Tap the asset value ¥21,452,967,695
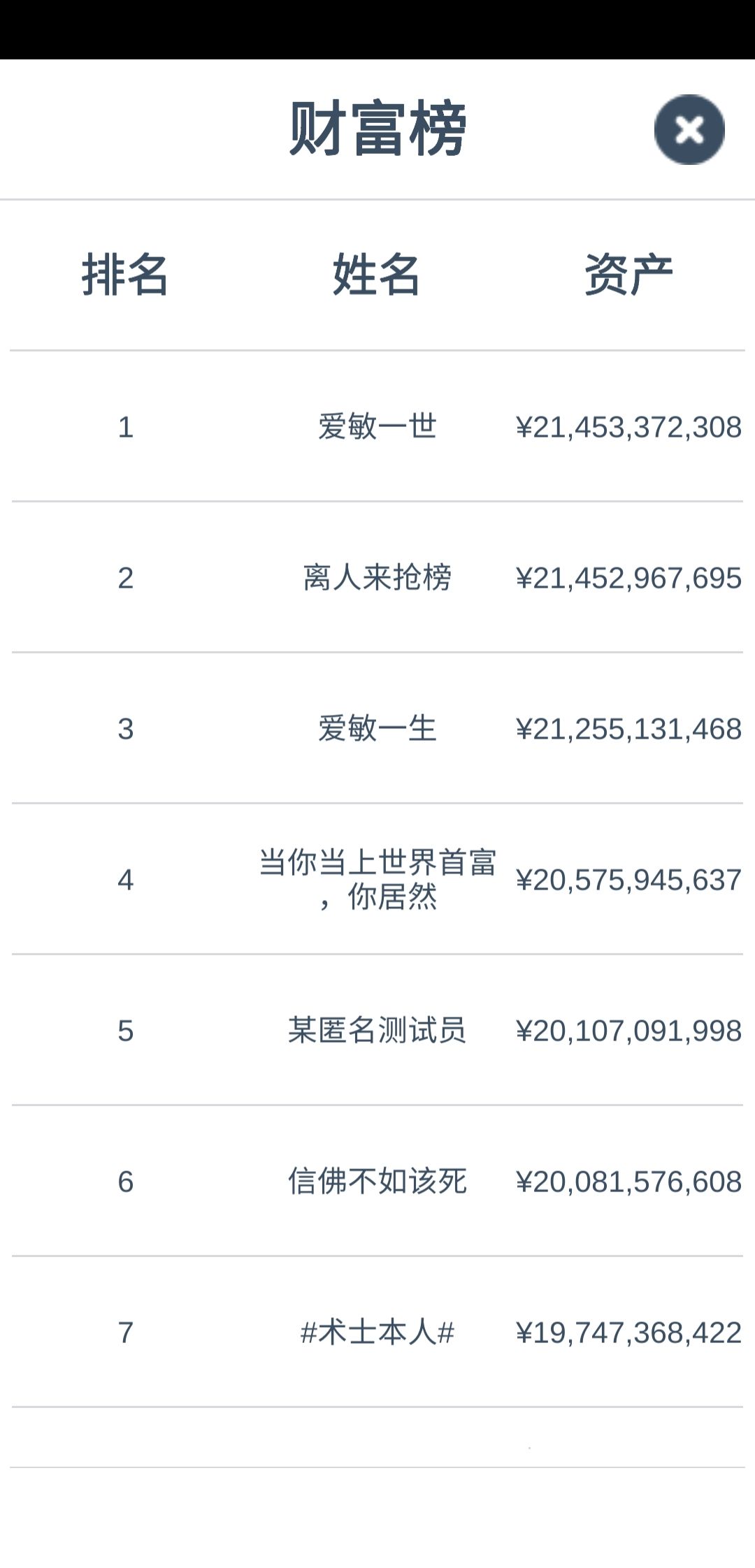 point(628,579)
